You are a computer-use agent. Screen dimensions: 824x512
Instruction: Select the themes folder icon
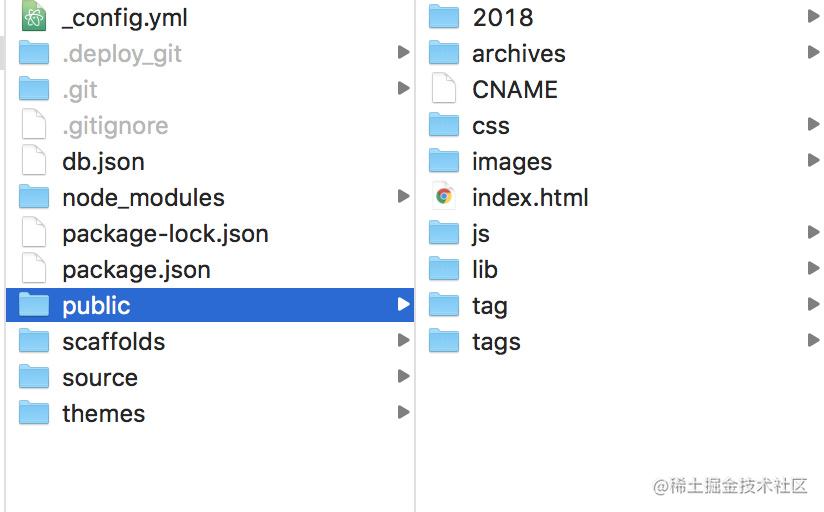click(34, 413)
